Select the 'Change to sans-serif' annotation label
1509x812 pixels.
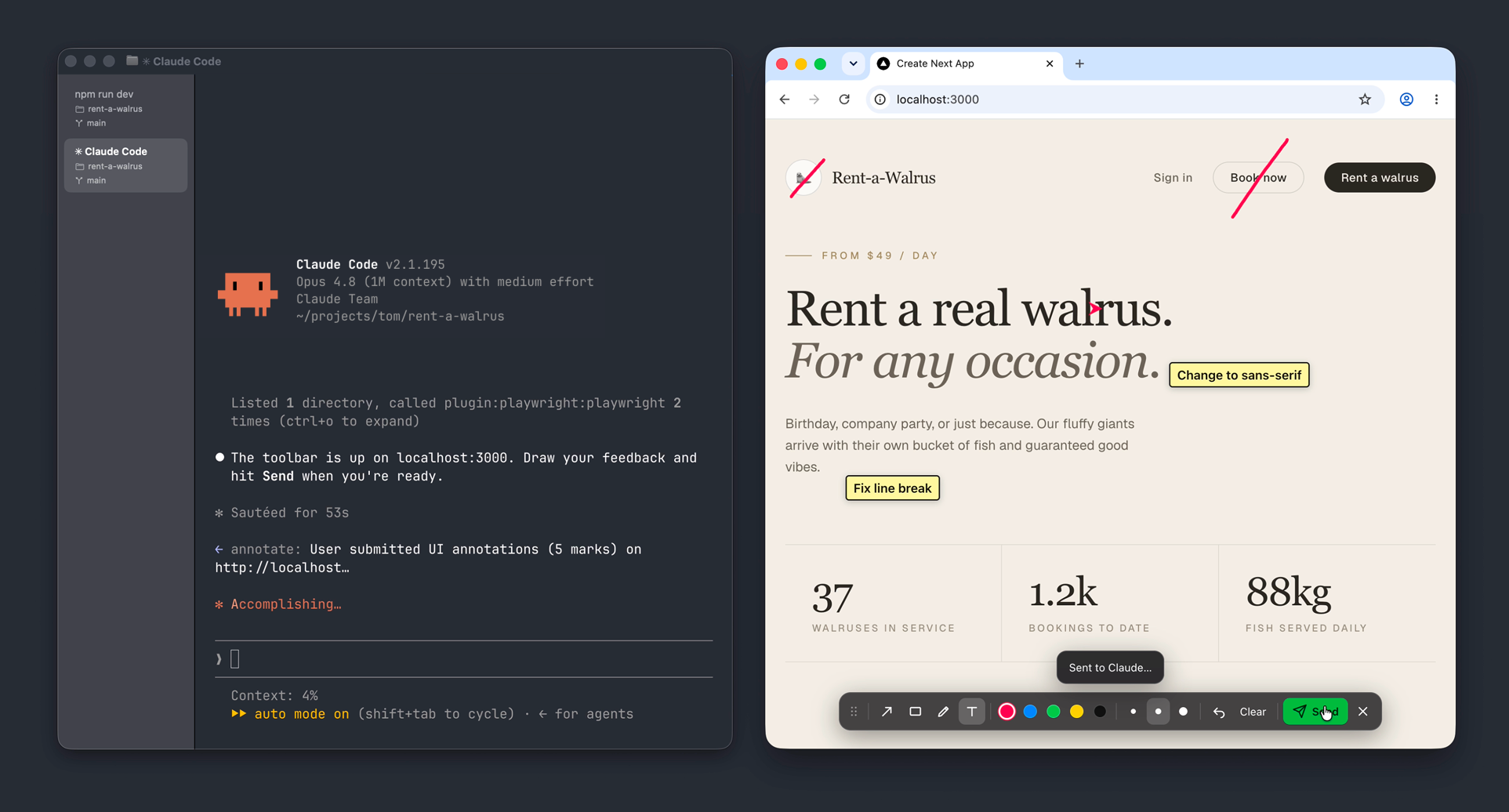(1239, 375)
